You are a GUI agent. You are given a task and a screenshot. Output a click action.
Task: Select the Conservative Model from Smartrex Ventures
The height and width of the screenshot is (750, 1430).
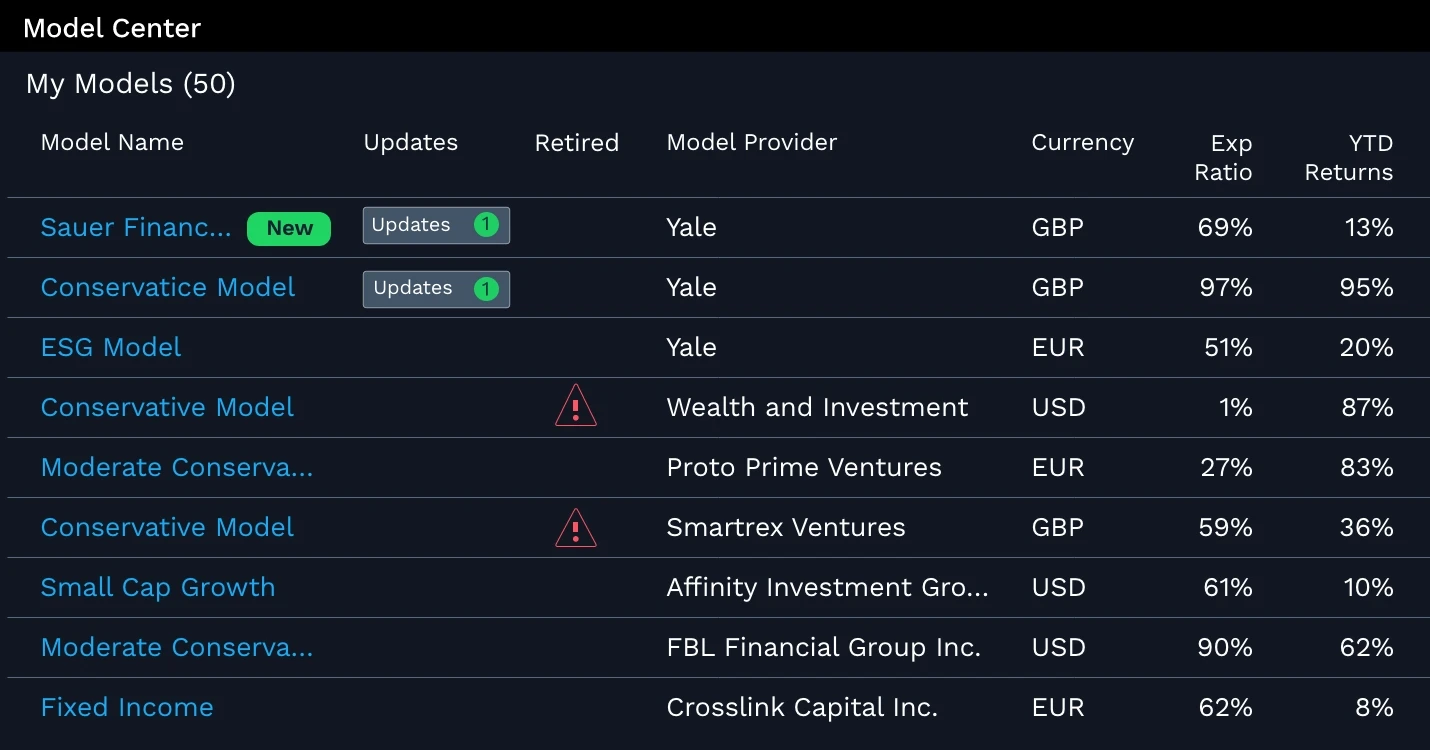[x=167, y=527]
